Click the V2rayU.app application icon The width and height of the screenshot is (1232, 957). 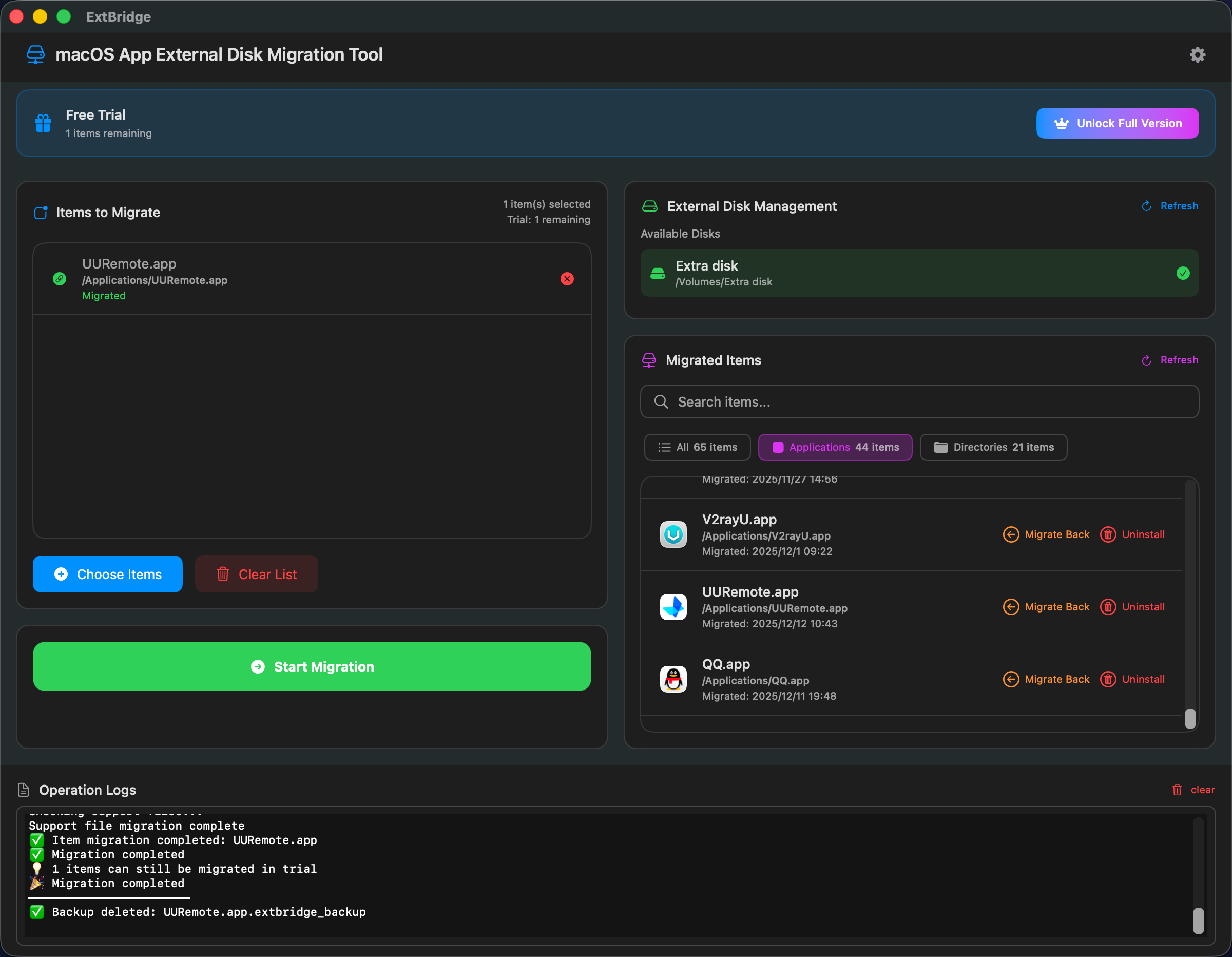click(673, 534)
